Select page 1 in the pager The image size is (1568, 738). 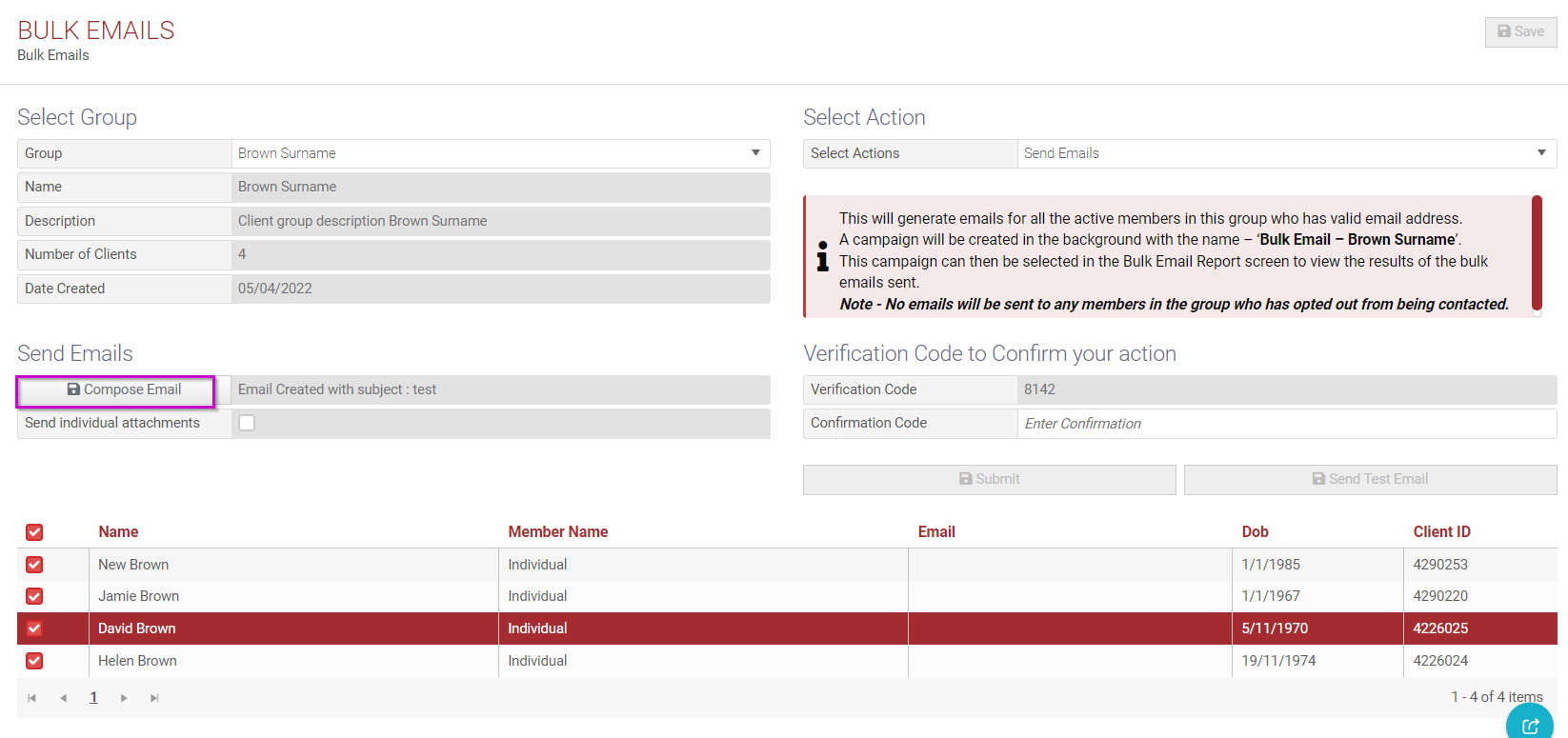click(x=93, y=698)
